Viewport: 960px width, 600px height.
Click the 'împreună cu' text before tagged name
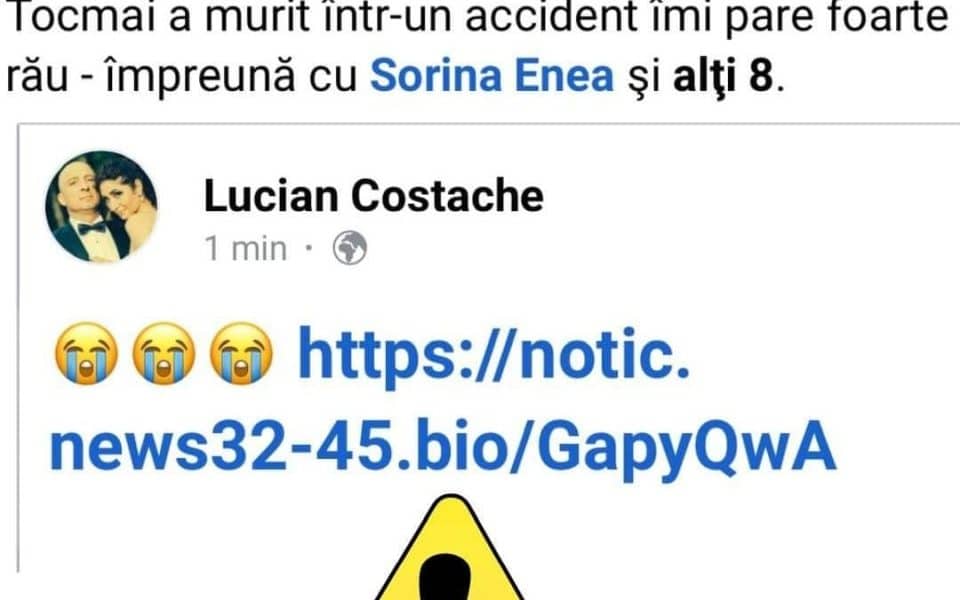(x=231, y=78)
